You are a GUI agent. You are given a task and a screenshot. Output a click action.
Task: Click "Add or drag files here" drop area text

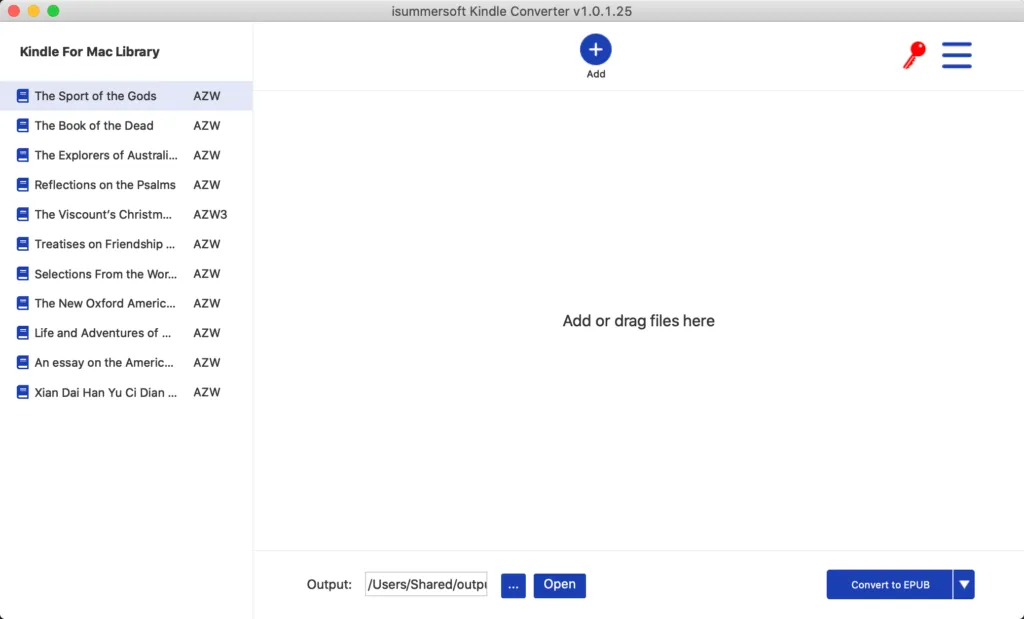coord(639,321)
